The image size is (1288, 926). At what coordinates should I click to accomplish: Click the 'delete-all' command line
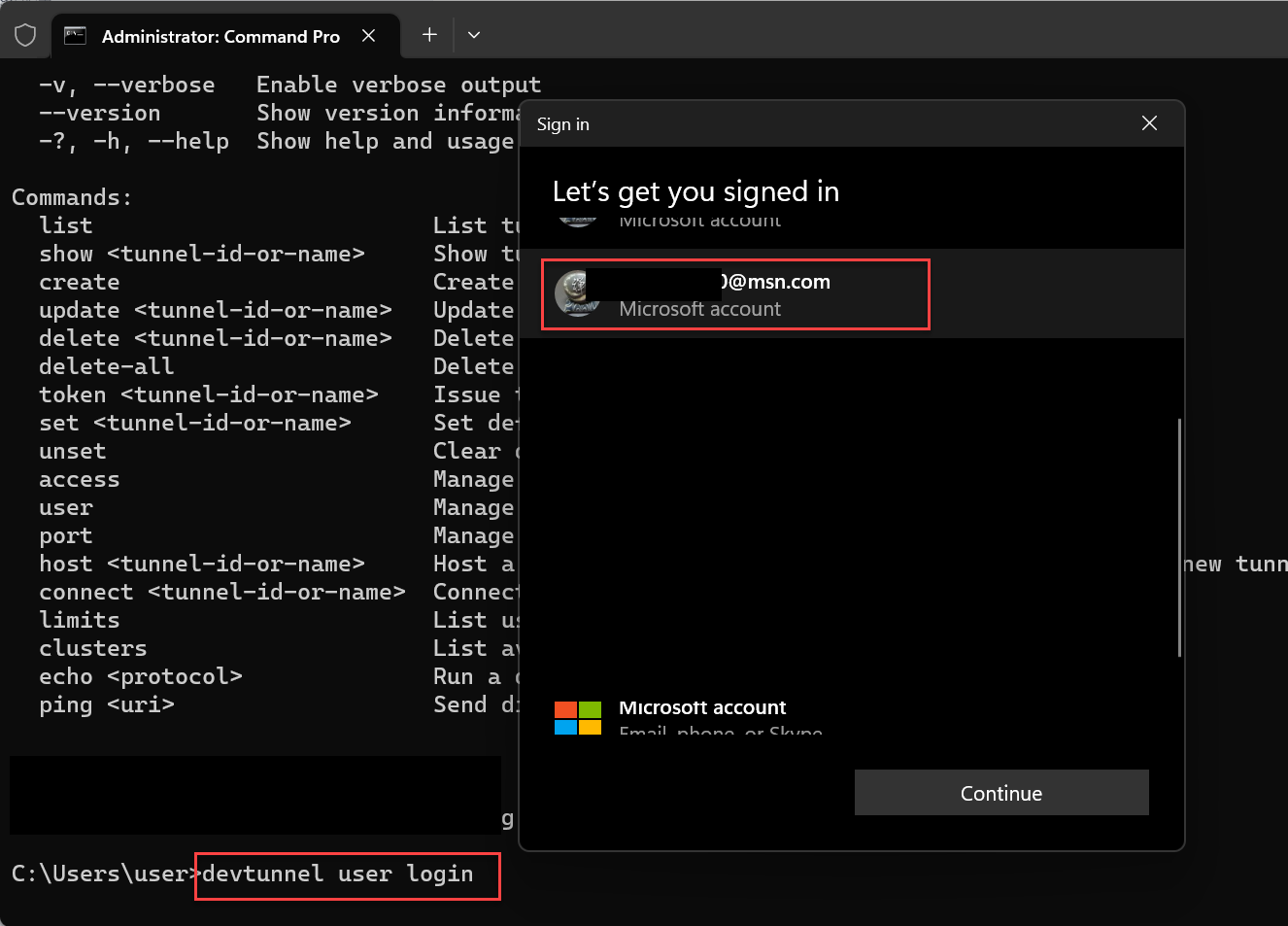(x=107, y=366)
